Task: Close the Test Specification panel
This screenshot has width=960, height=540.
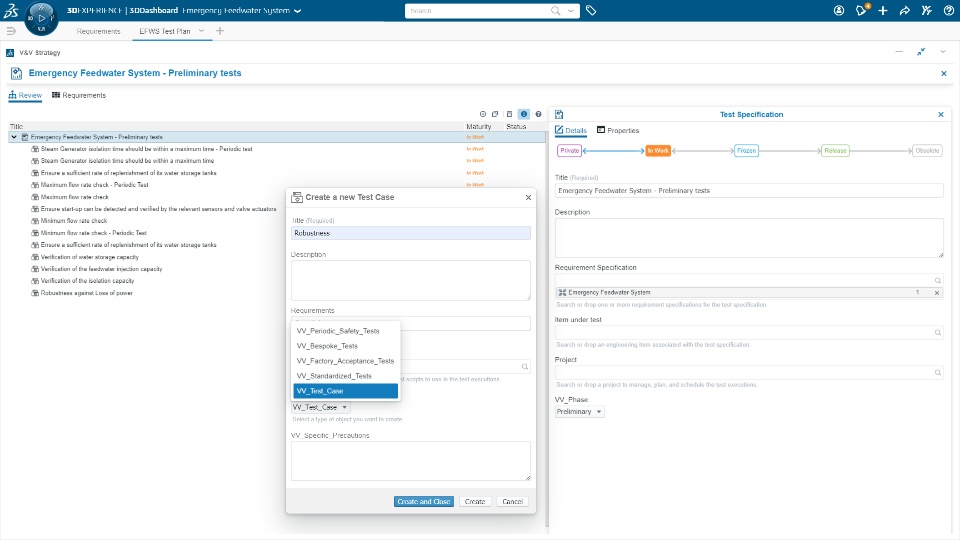Action: point(941,114)
